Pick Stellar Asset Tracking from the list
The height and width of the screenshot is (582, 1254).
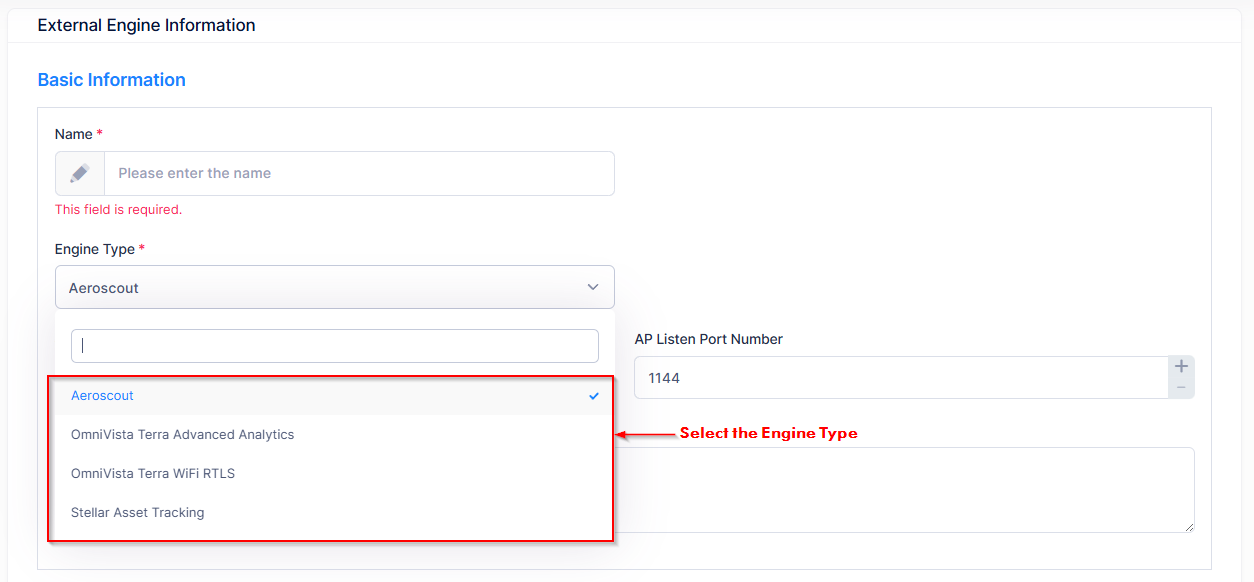pos(138,512)
